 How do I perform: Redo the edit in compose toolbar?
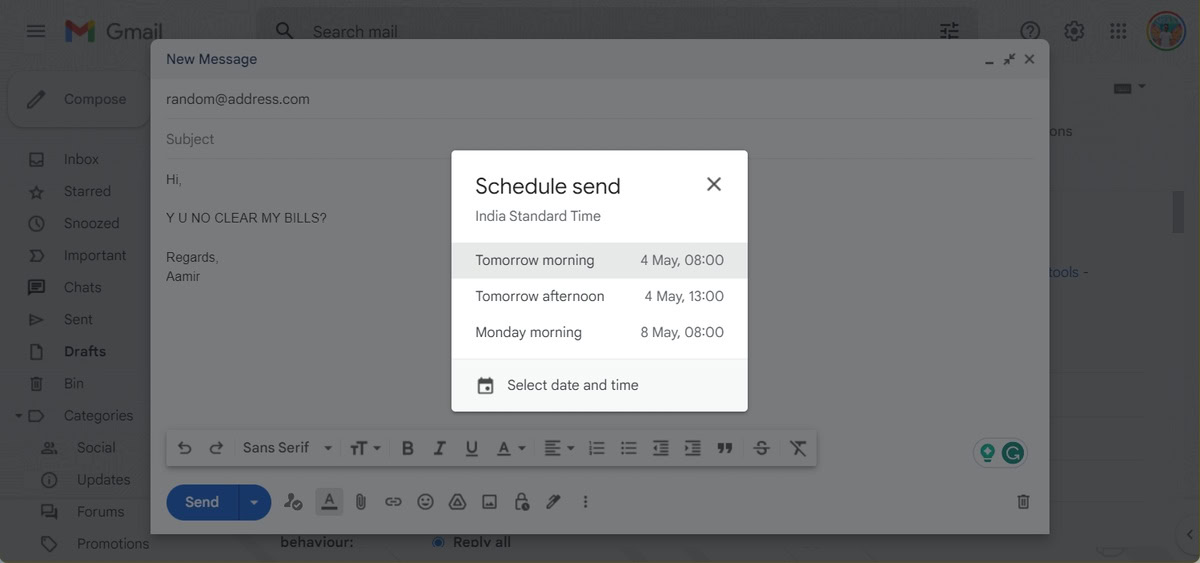click(x=216, y=448)
